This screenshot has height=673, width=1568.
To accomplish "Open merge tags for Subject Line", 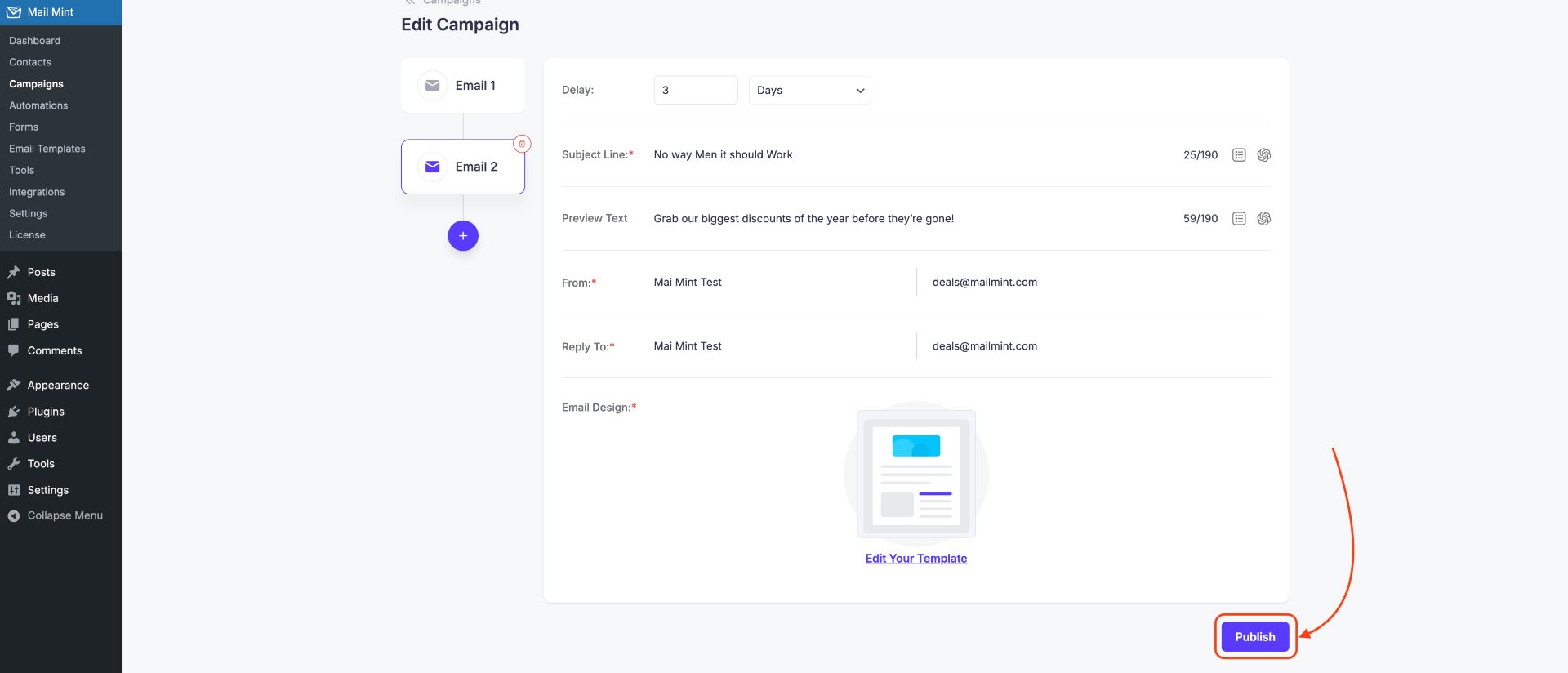I will pyautogui.click(x=1239, y=155).
